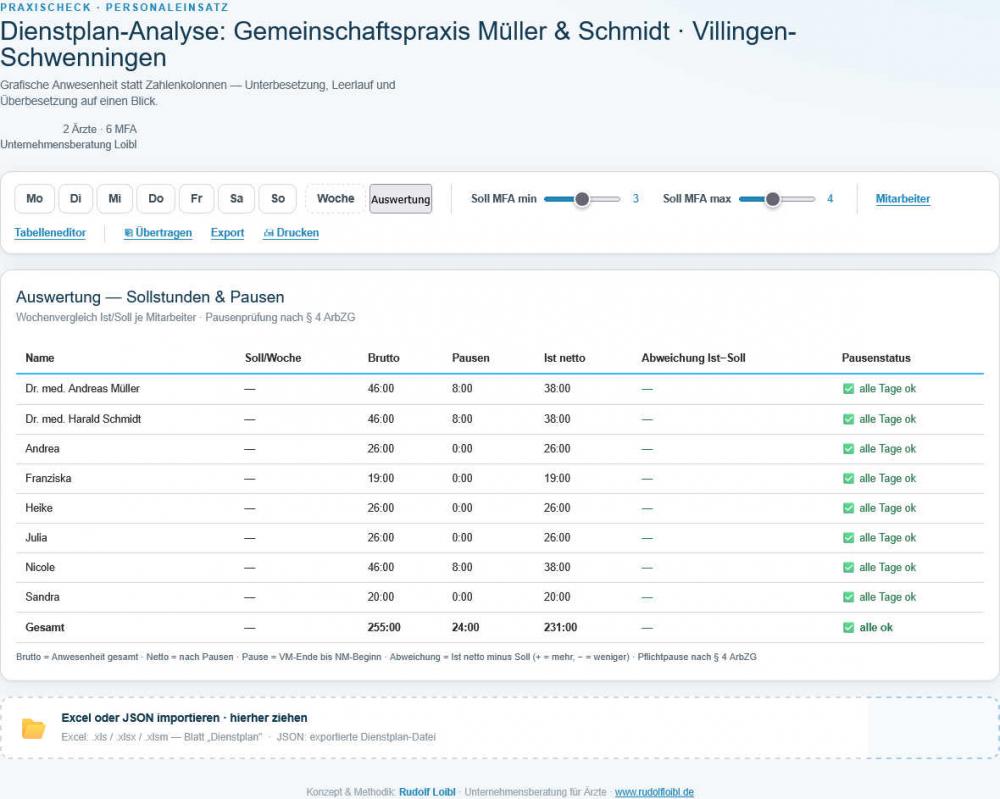
Task: Select the Franziska row name
Action: (48, 478)
